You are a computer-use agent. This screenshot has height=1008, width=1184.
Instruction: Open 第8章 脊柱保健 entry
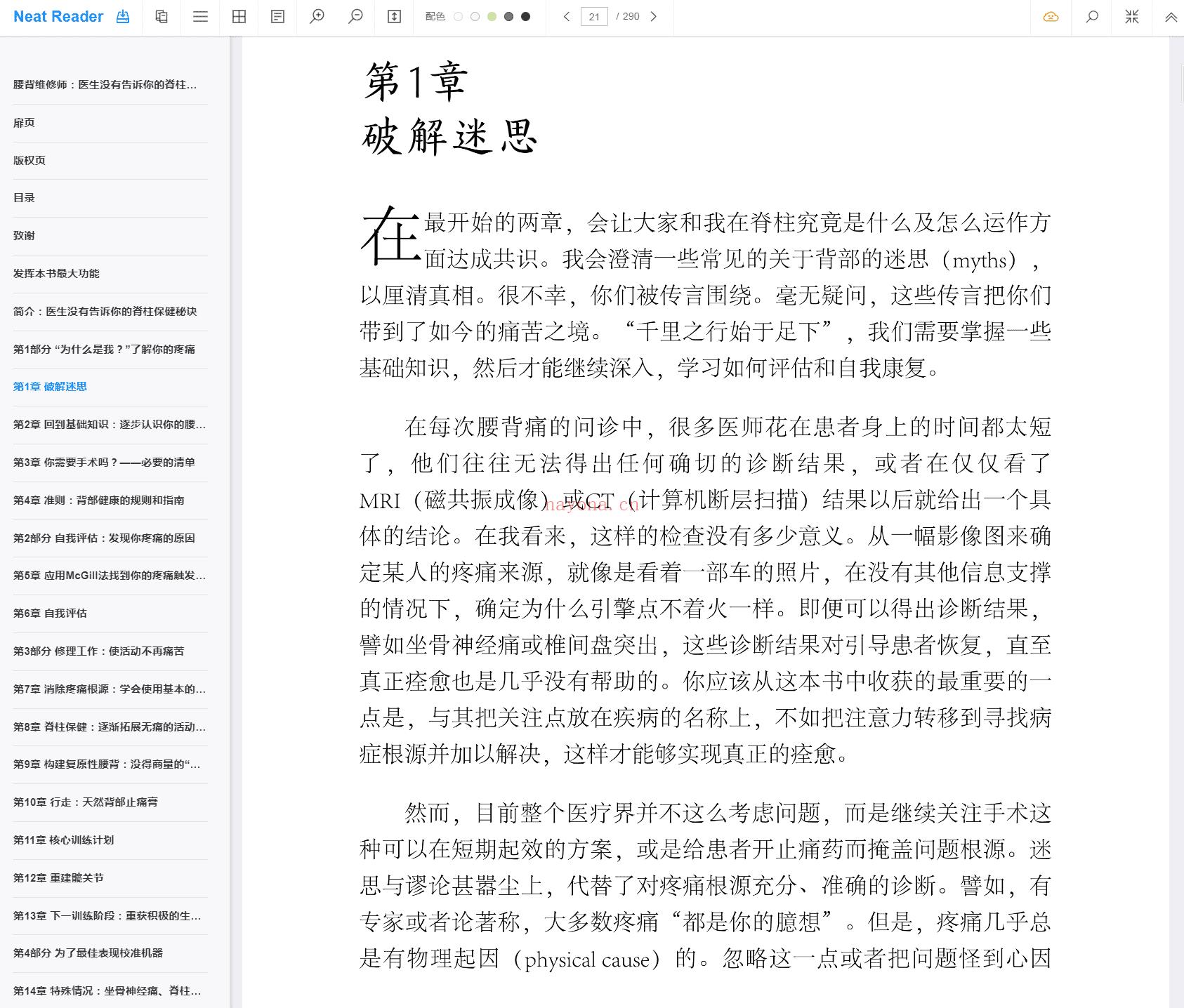point(110,727)
